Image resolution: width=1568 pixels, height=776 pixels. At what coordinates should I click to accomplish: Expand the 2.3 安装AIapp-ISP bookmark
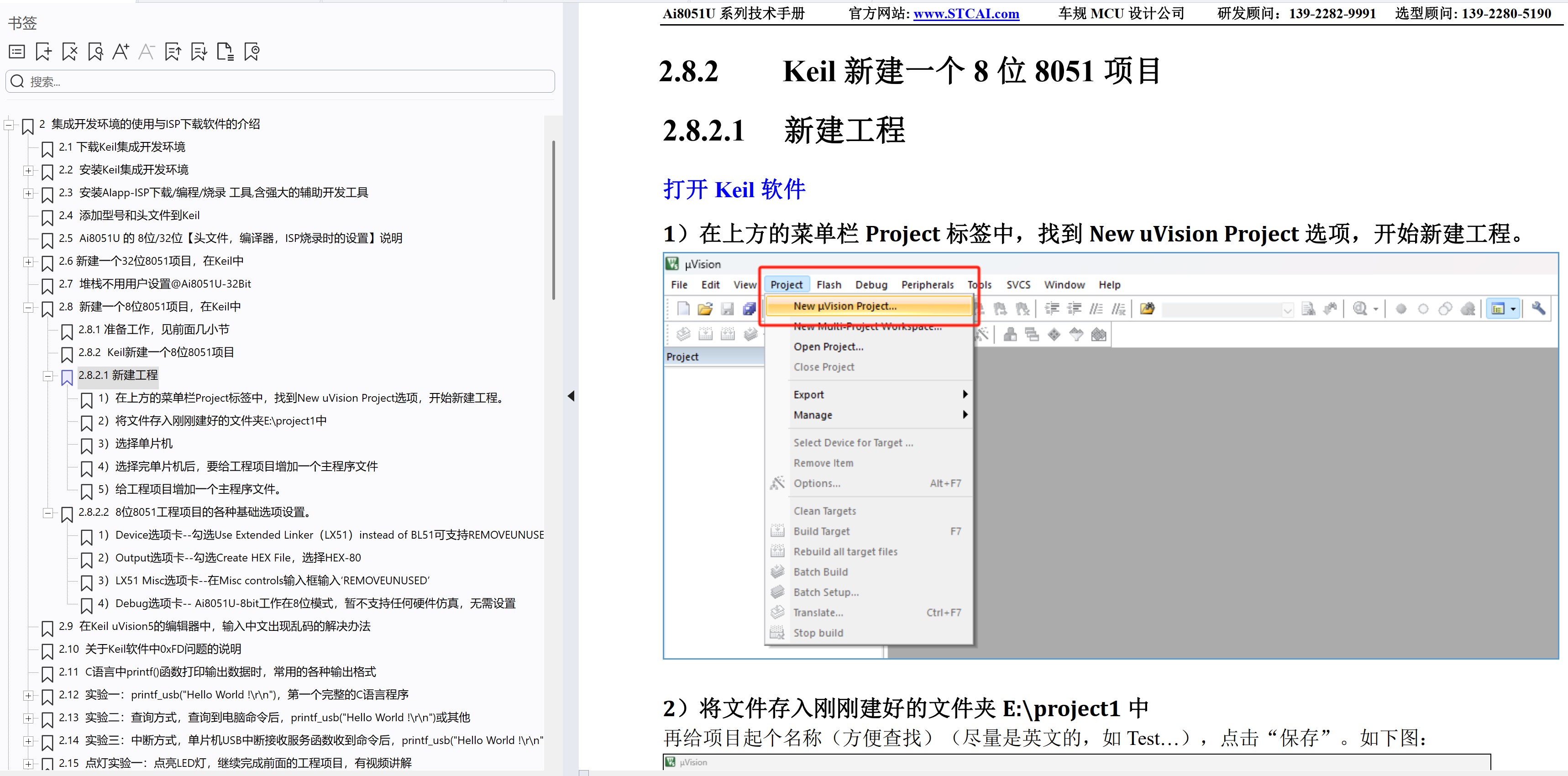[x=28, y=194]
